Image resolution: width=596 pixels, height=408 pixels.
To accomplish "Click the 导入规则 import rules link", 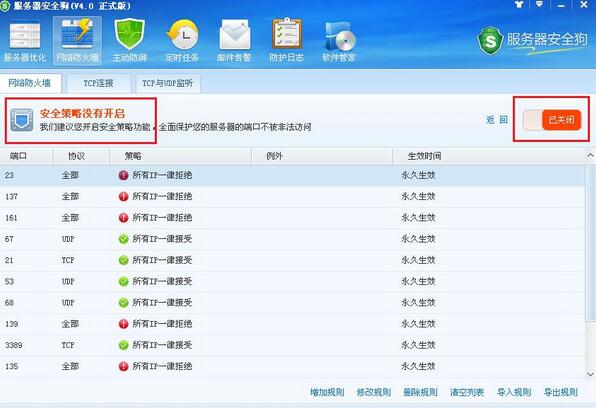I will click(514, 392).
